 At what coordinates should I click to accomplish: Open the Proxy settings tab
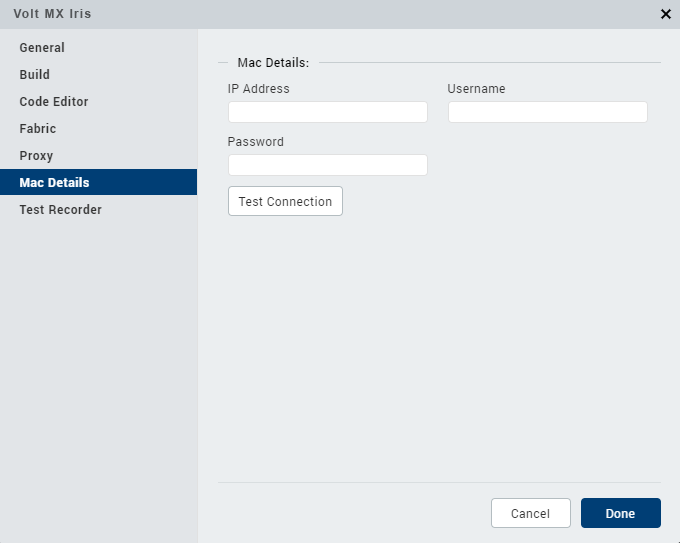click(36, 156)
